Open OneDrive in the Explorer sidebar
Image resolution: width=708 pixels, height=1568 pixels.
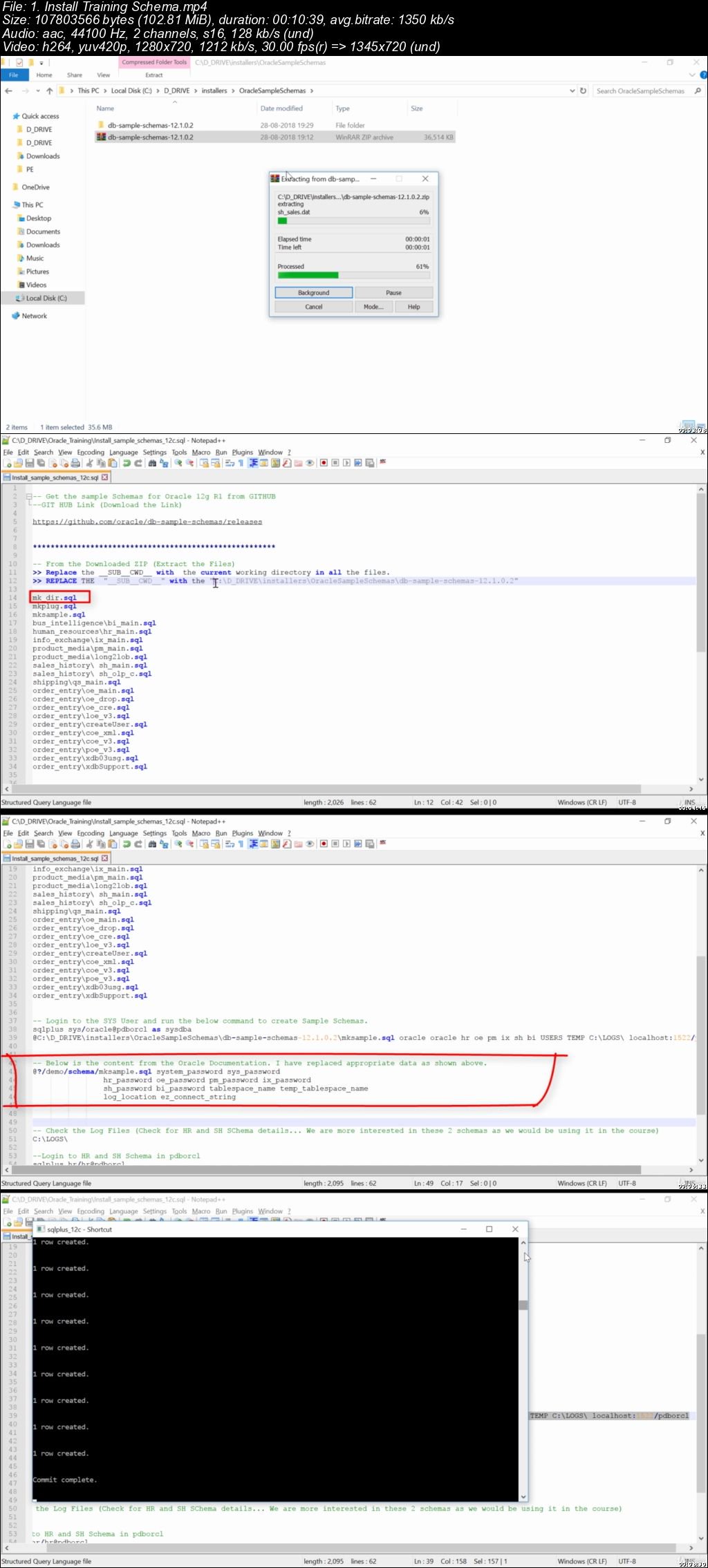35,187
